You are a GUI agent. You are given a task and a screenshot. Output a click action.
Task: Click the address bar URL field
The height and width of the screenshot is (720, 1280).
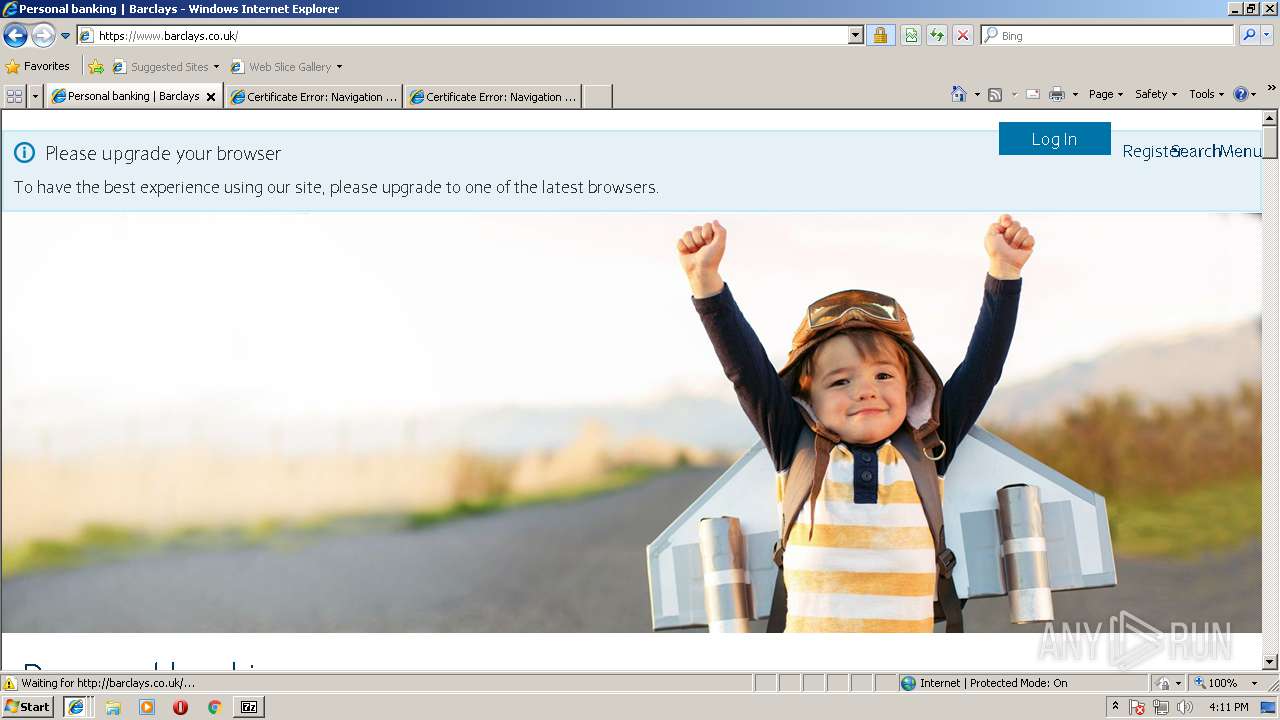pos(463,35)
